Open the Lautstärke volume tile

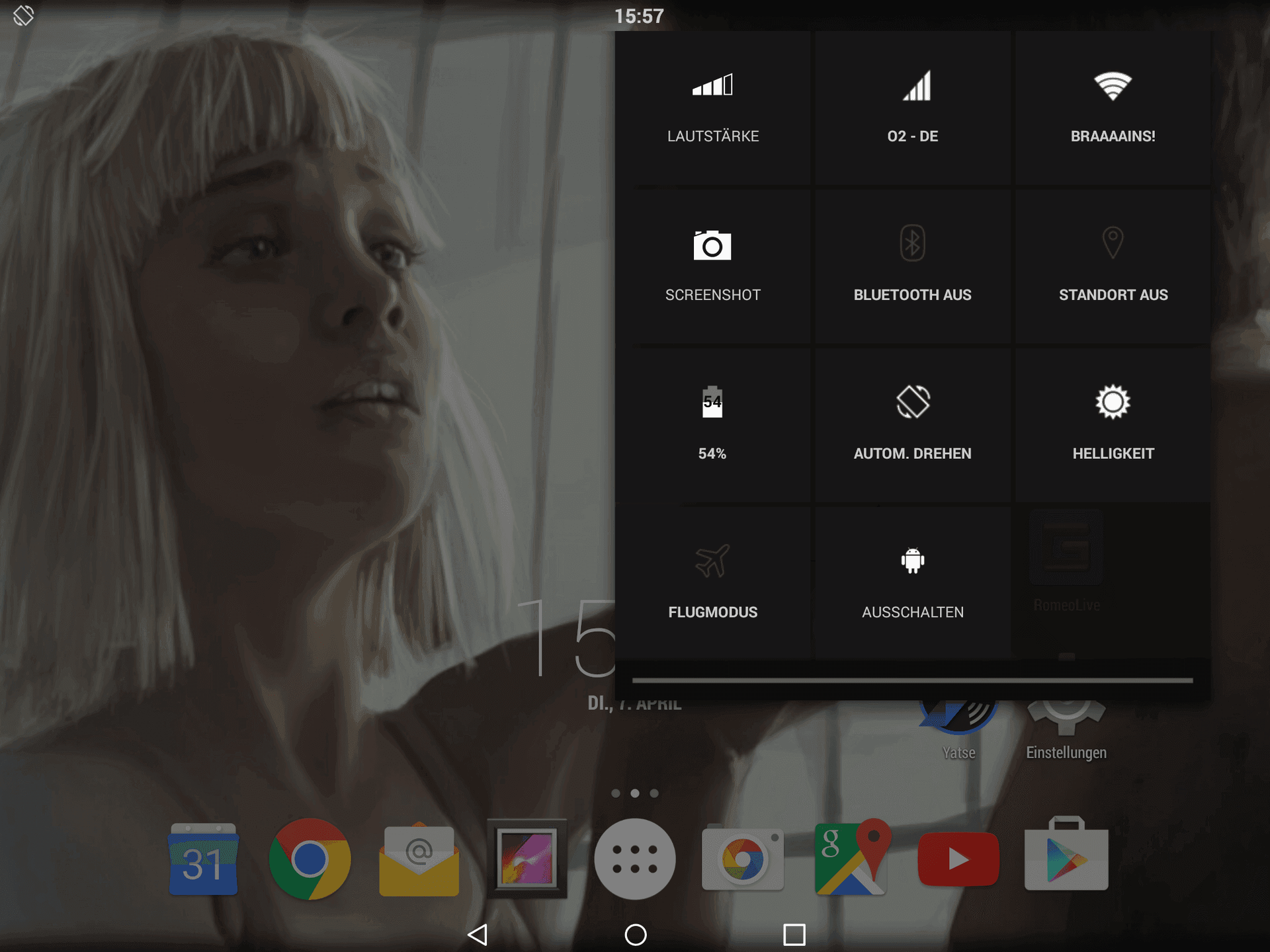point(712,108)
